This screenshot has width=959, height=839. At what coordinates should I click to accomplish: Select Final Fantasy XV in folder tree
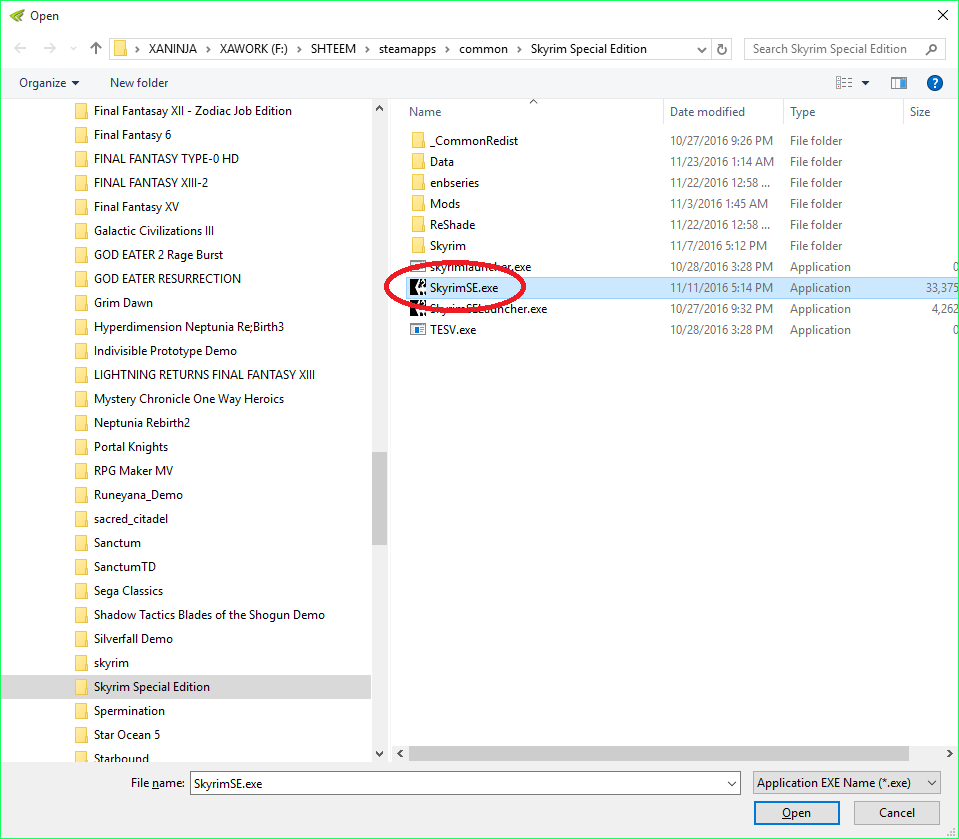(136, 207)
